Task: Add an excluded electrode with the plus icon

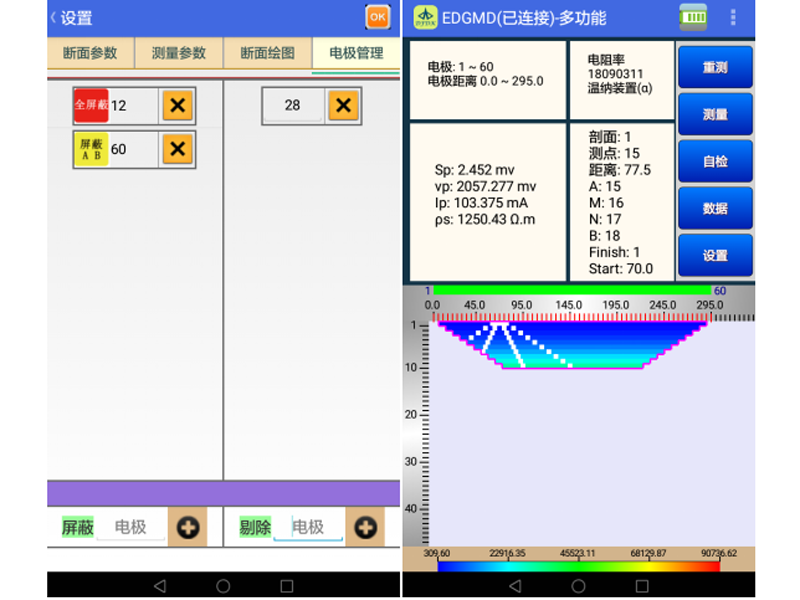Action: pos(365,528)
